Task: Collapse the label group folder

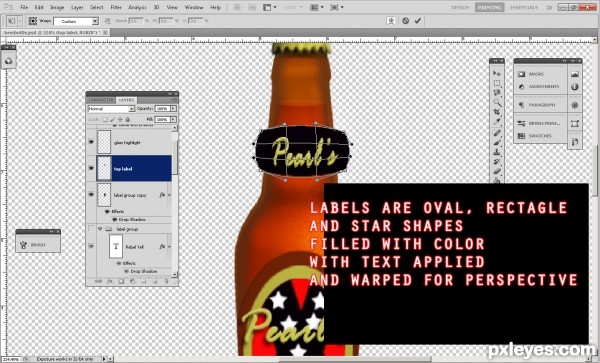Action: tap(100, 229)
